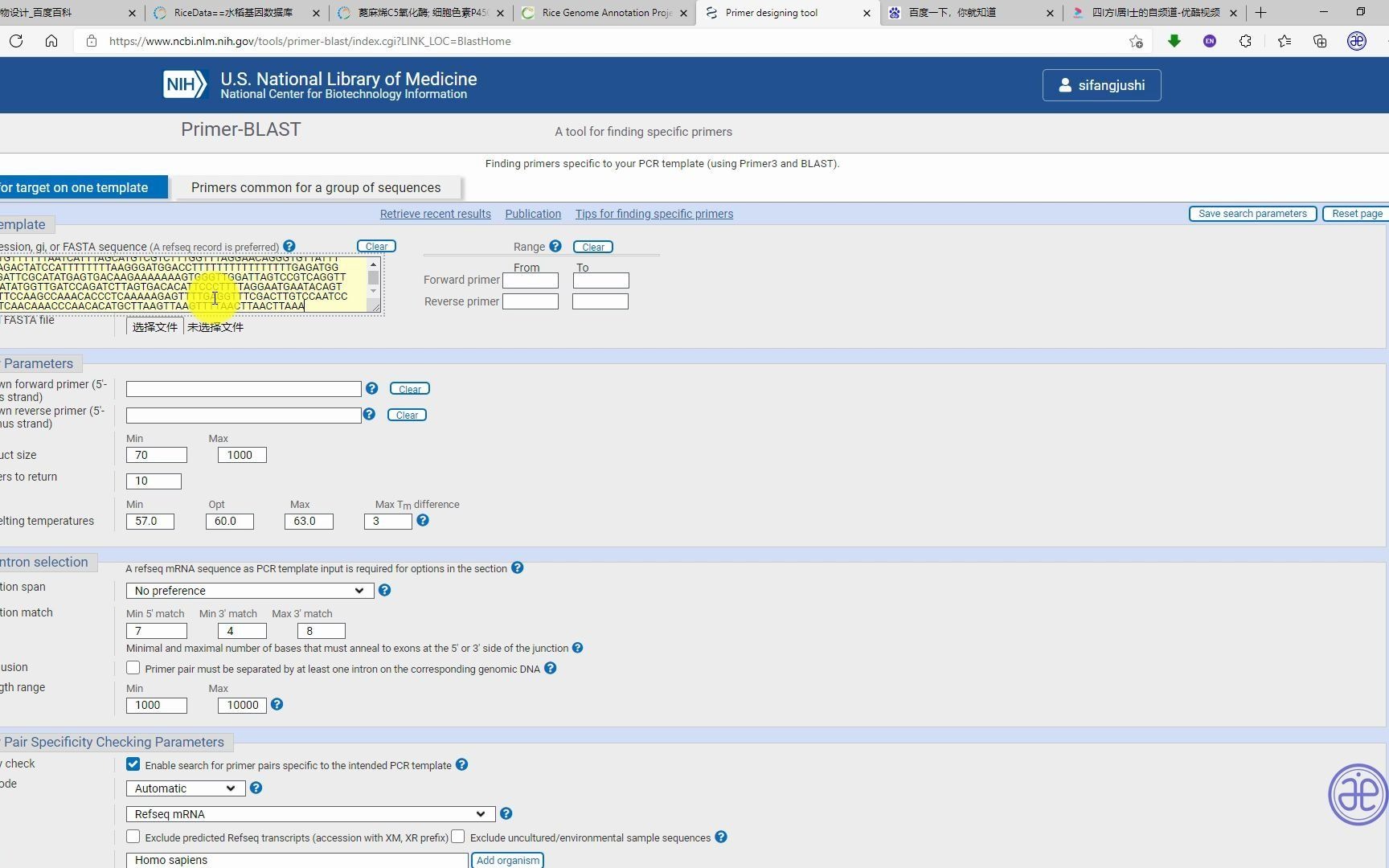1389x868 pixels.
Task: Open help for Refseq mRNA database
Action: point(506,813)
